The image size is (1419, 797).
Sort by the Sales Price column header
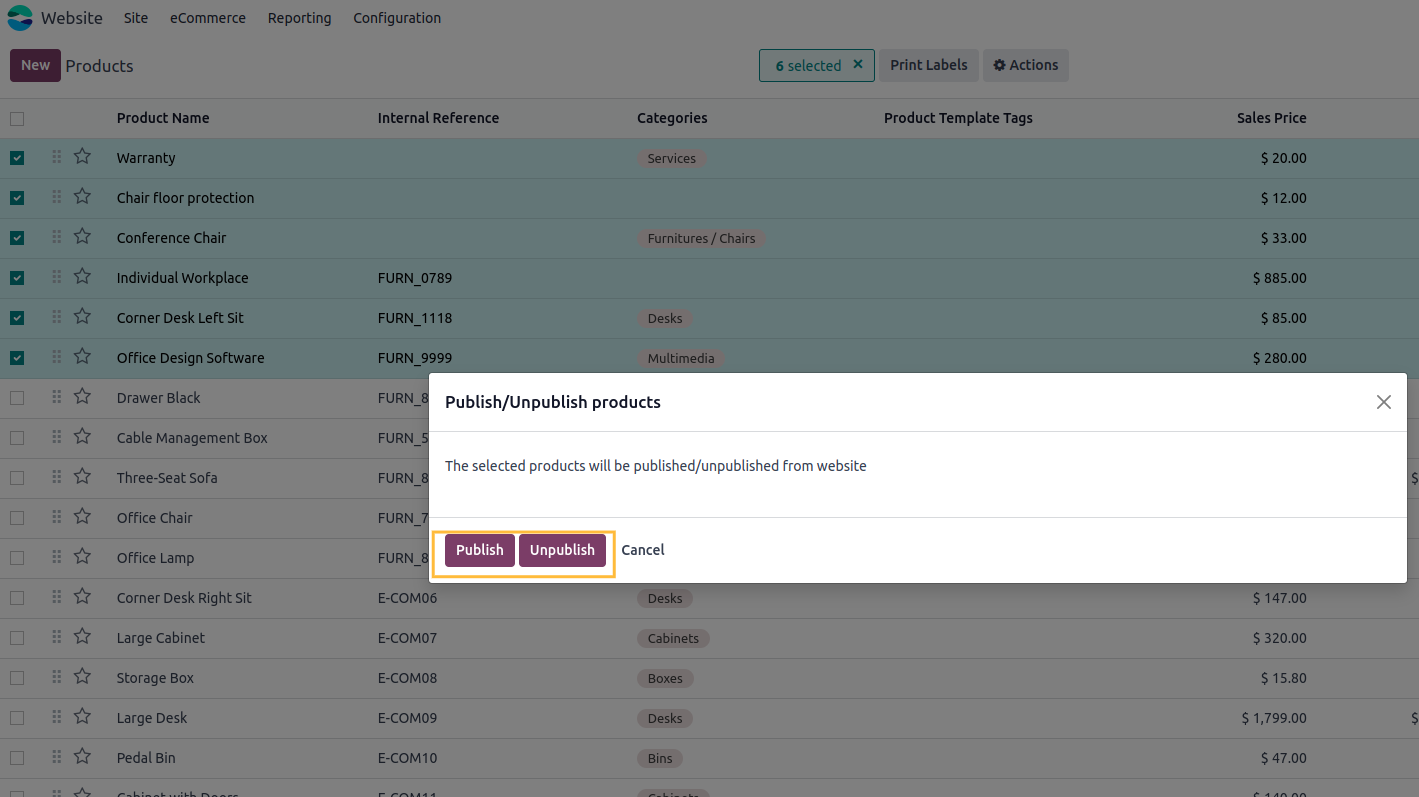click(1270, 118)
